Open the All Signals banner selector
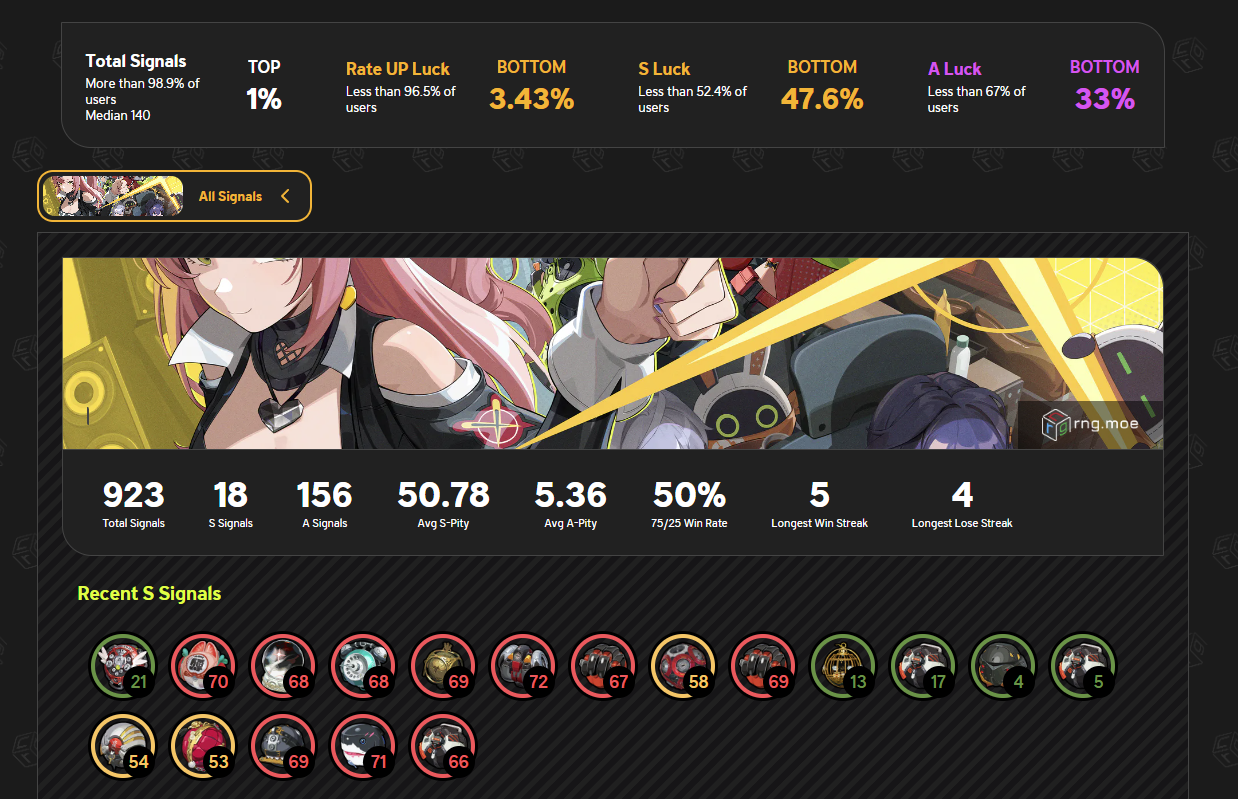Viewport: 1238px width, 799px height. pyautogui.click(x=174, y=196)
